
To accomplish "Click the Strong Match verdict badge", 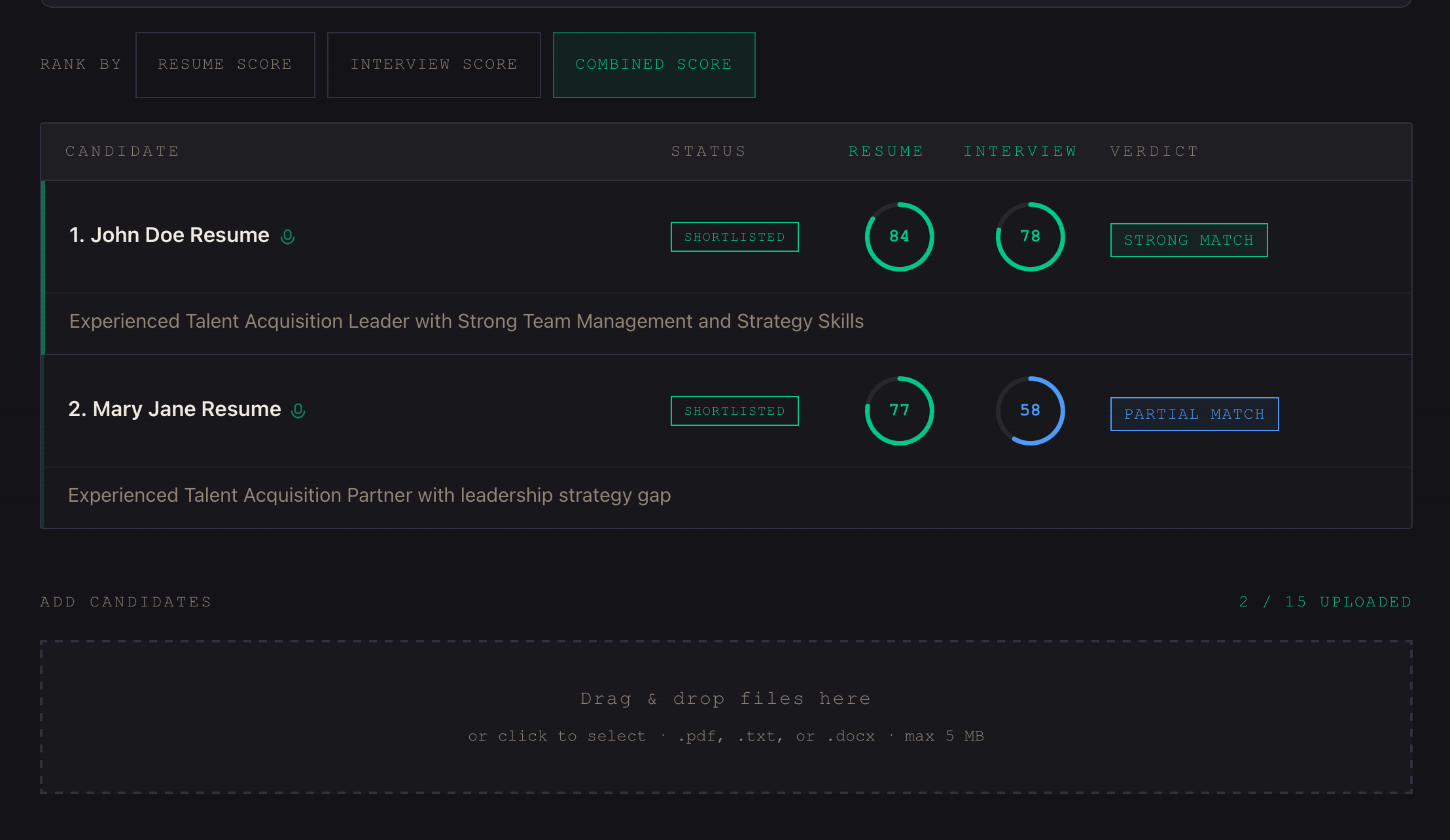I will [x=1188, y=240].
